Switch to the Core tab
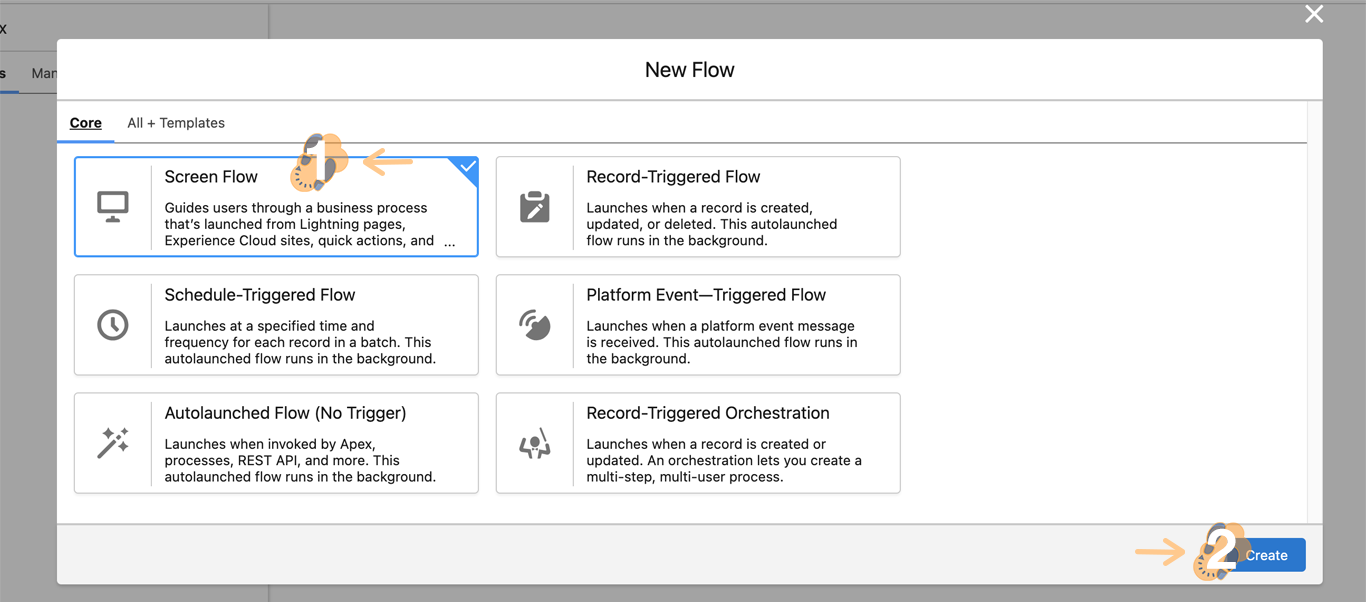The height and width of the screenshot is (602, 1366). pos(86,123)
